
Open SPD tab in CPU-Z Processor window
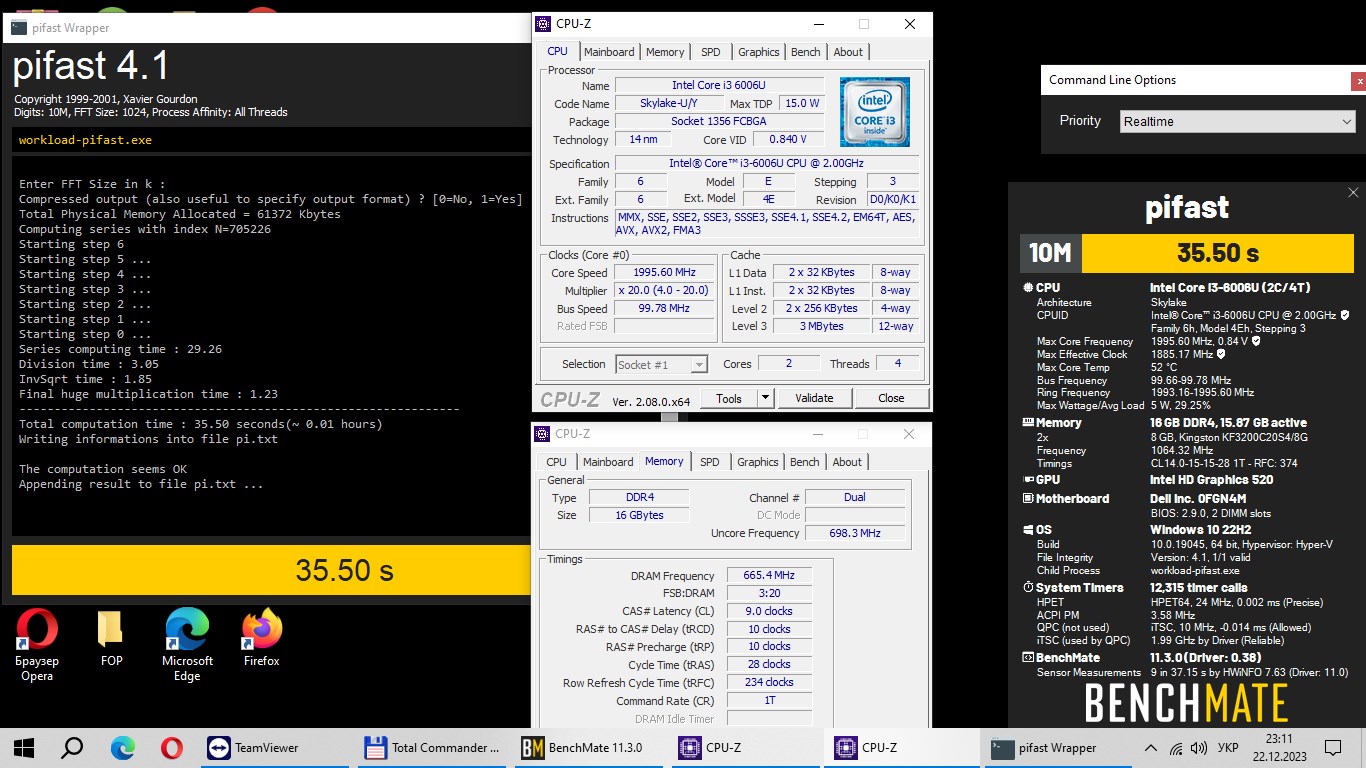coord(710,52)
